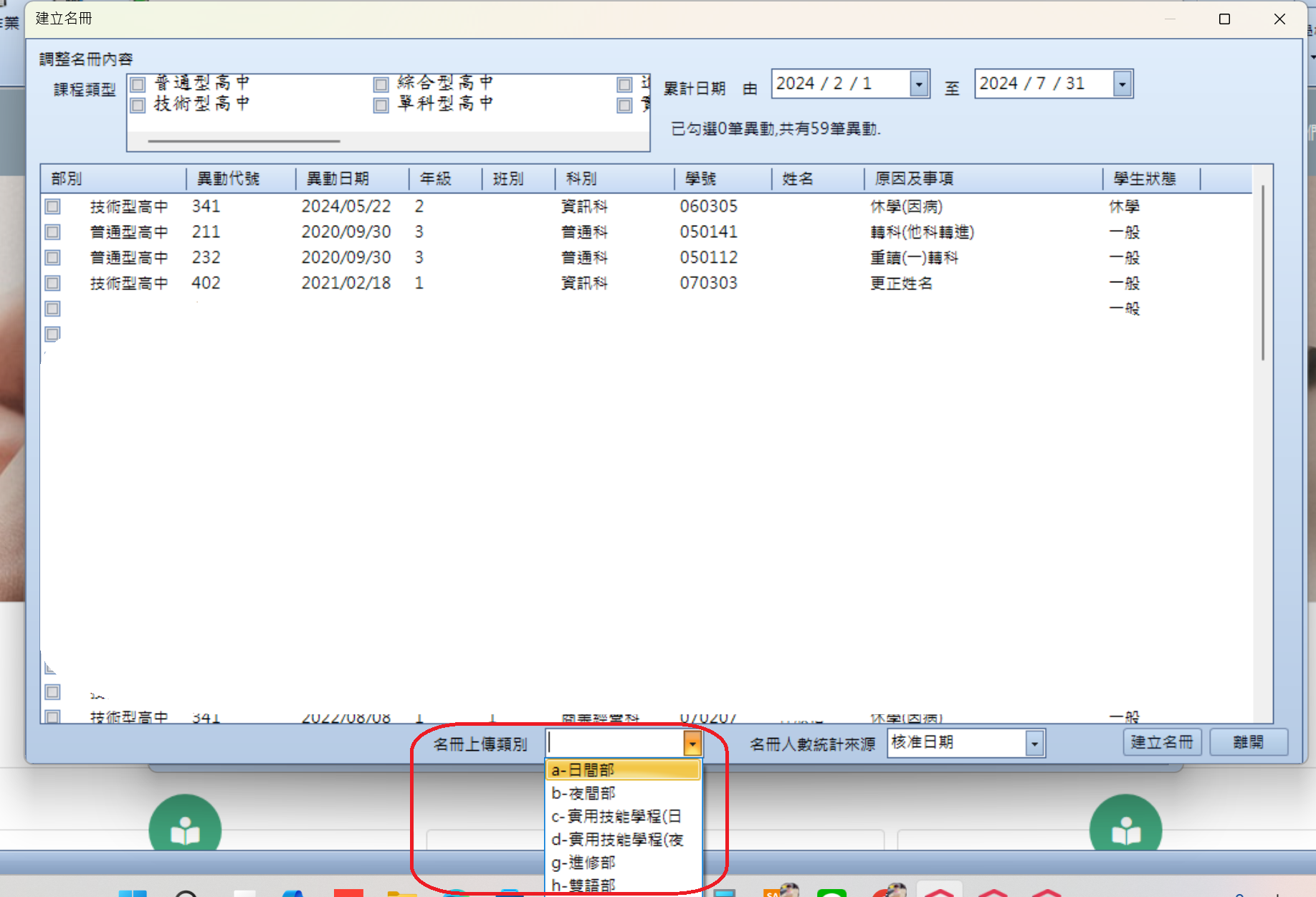The height and width of the screenshot is (897, 1316).
Task: Open the start date 2024/2/1 calendar dropdown
Action: tap(919, 85)
